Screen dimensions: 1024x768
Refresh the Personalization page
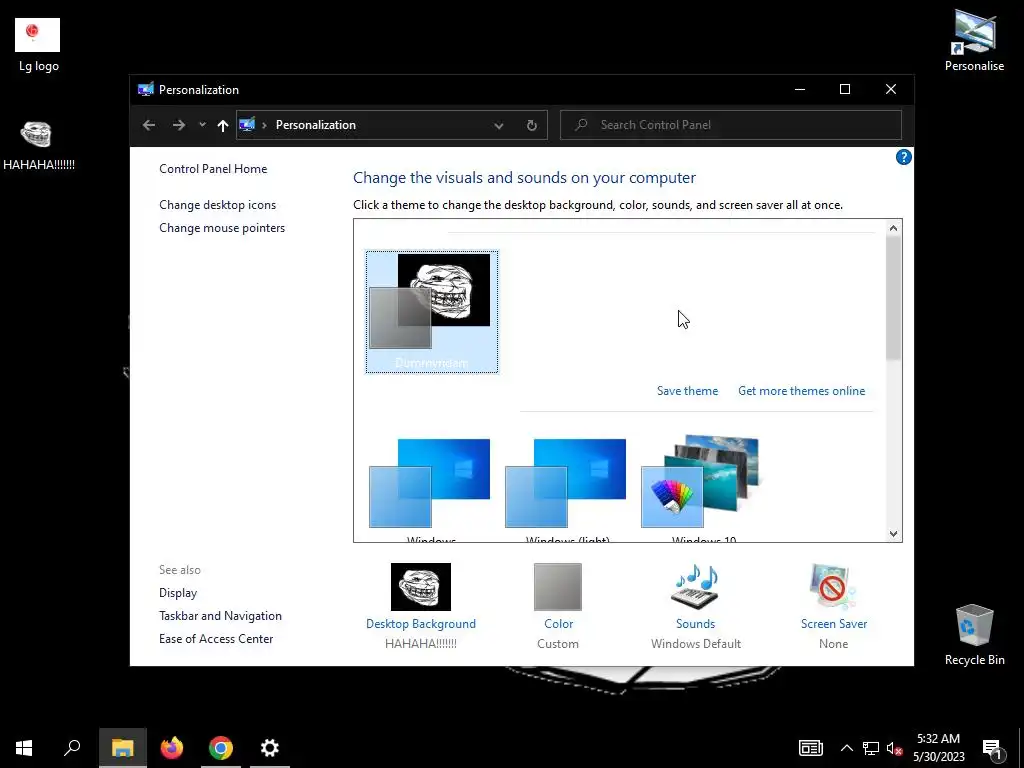532,125
